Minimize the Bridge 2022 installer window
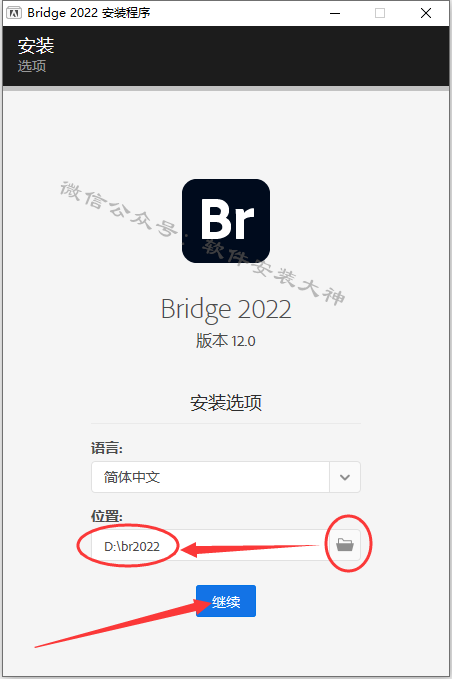The width and height of the screenshot is (452, 679). click(x=335, y=13)
